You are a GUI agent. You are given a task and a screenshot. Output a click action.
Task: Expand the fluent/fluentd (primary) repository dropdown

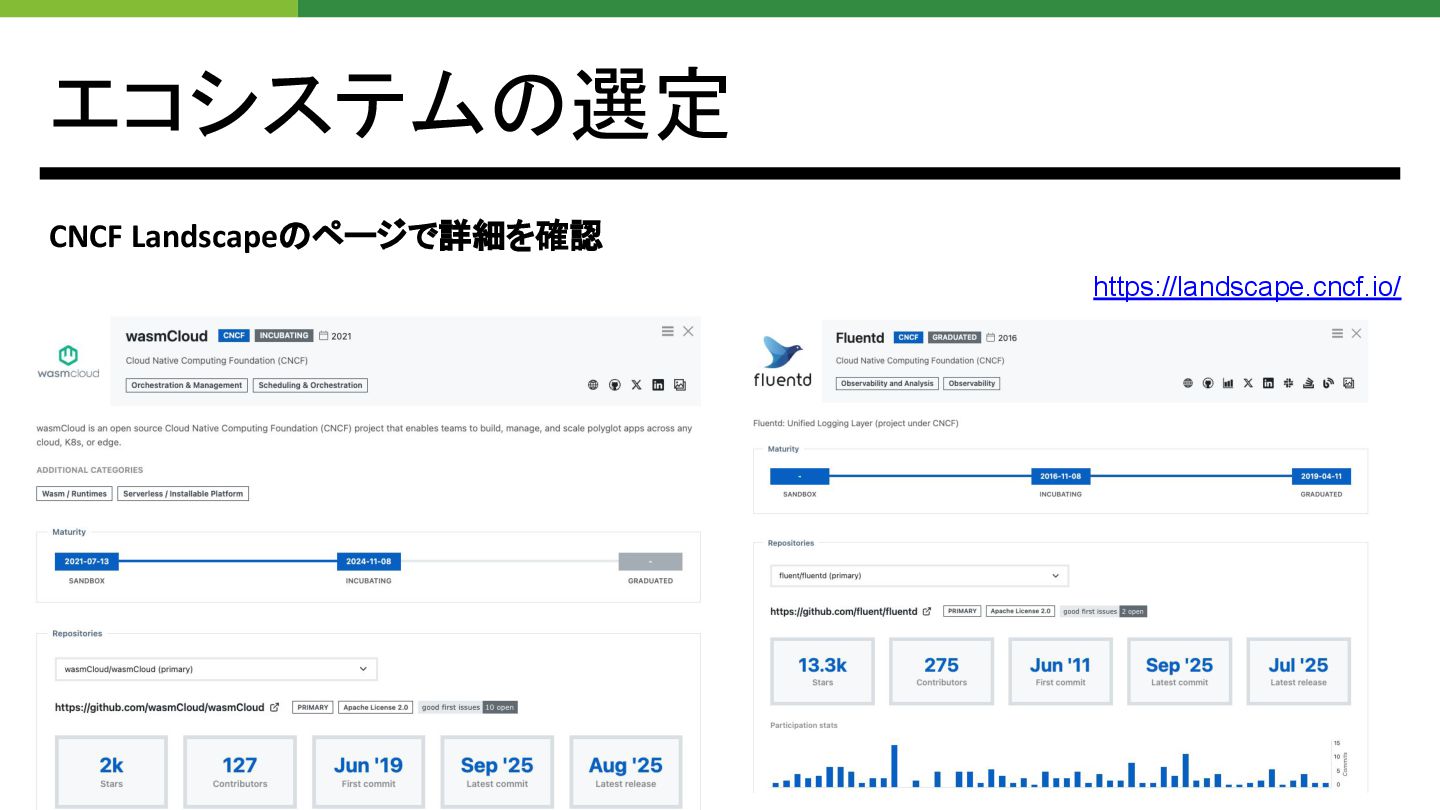tap(919, 576)
